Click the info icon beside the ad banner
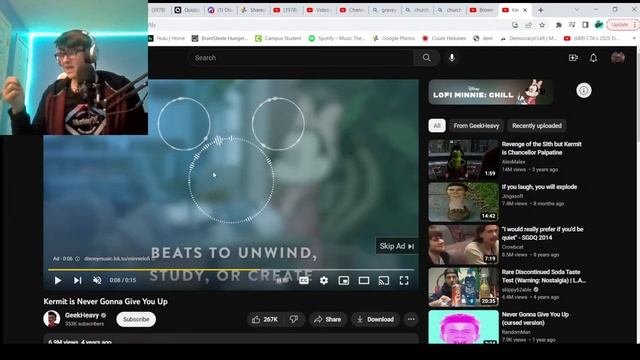640x360 pixels. (x=584, y=91)
